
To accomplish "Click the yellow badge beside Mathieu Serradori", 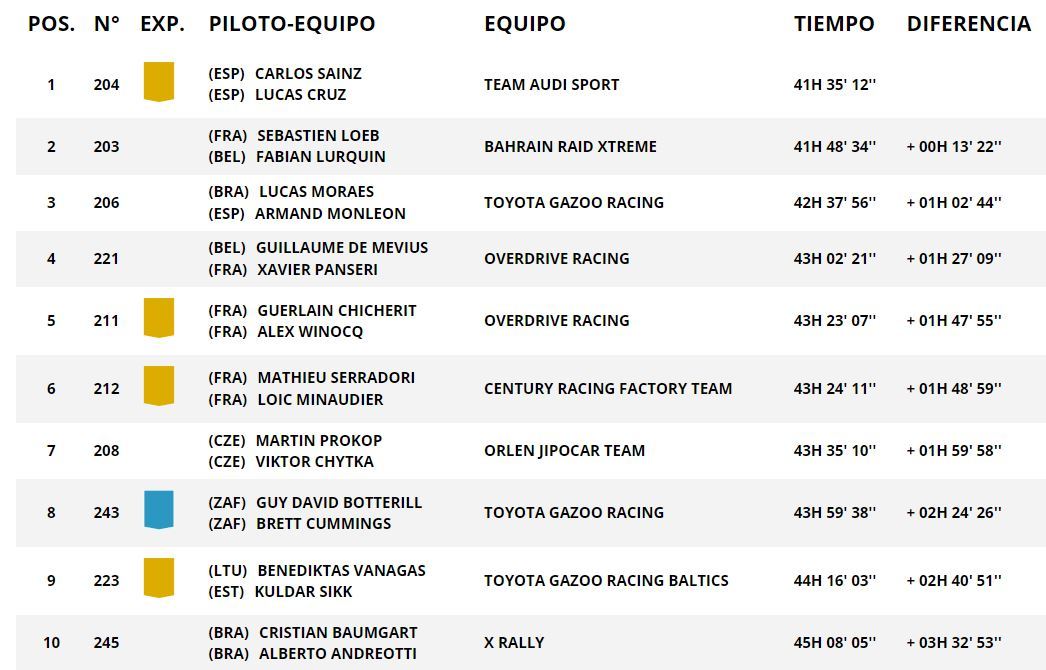I will point(158,385).
